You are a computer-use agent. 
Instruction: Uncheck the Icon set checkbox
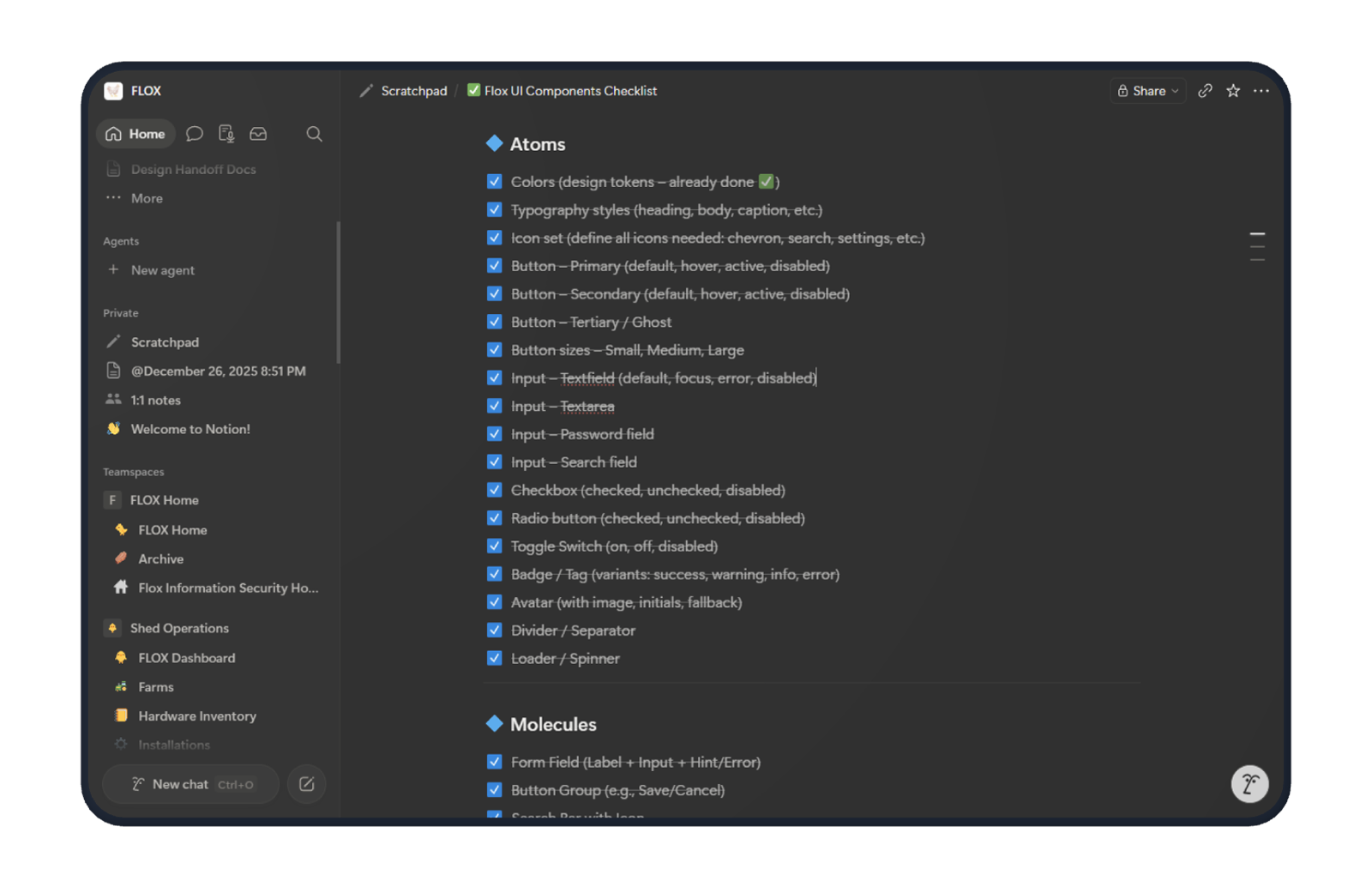(494, 238)
